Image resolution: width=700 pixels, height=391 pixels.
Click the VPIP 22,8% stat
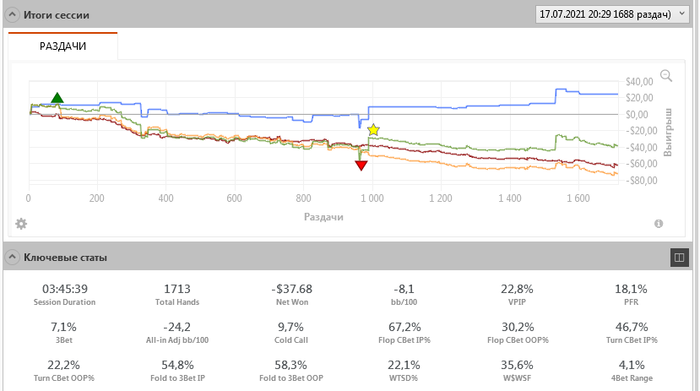517,295
